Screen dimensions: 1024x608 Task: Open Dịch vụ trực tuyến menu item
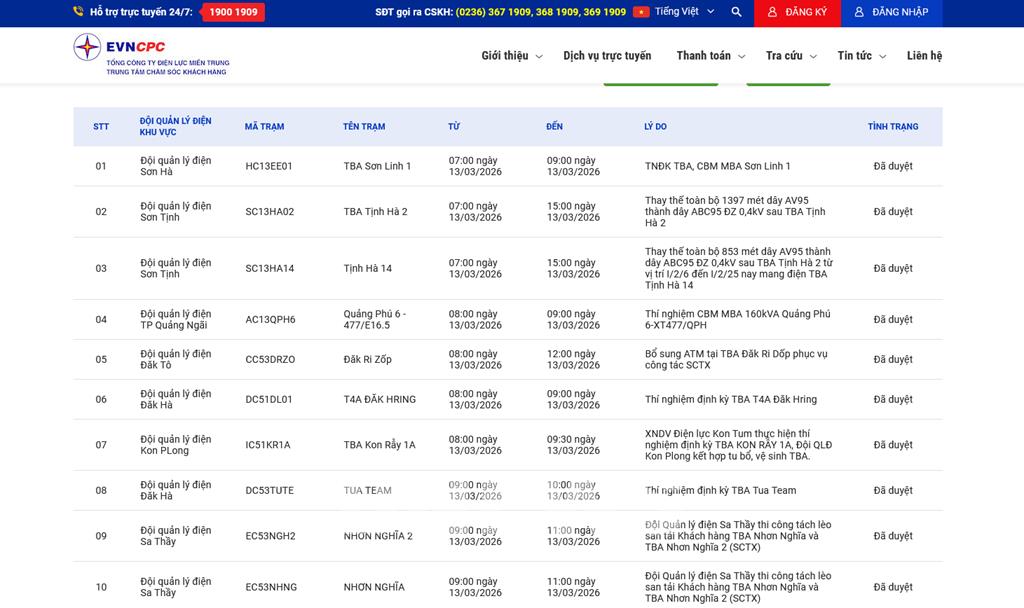606,56
